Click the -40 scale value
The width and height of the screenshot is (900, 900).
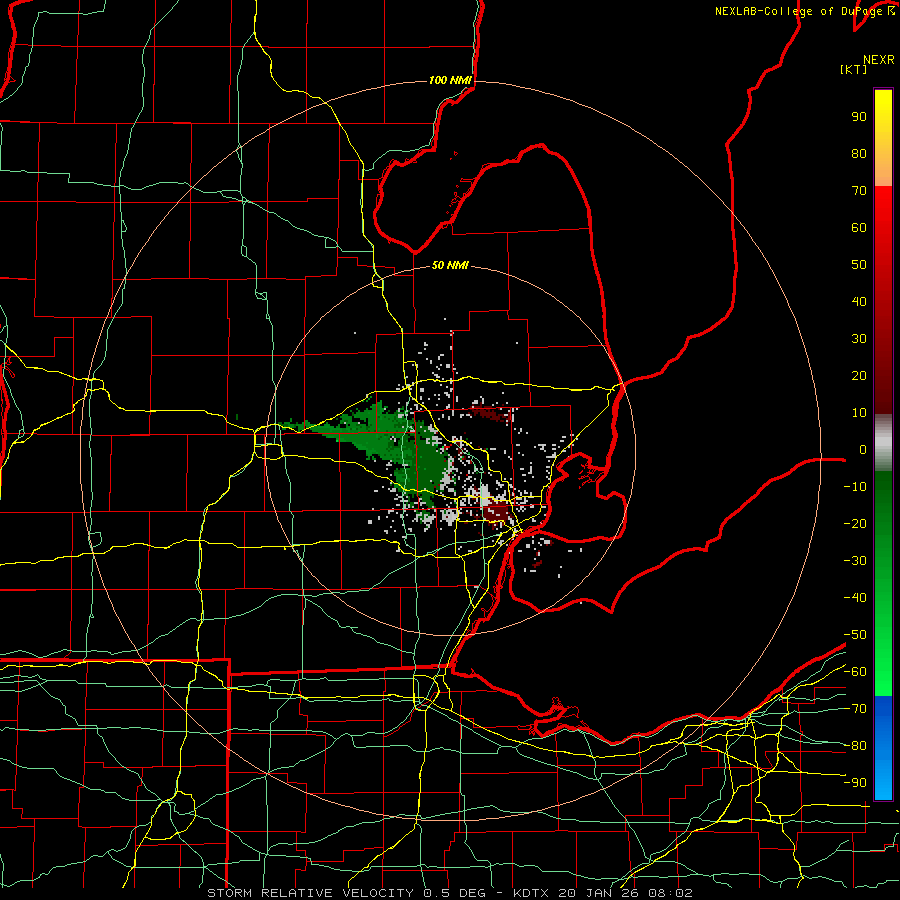855,598
